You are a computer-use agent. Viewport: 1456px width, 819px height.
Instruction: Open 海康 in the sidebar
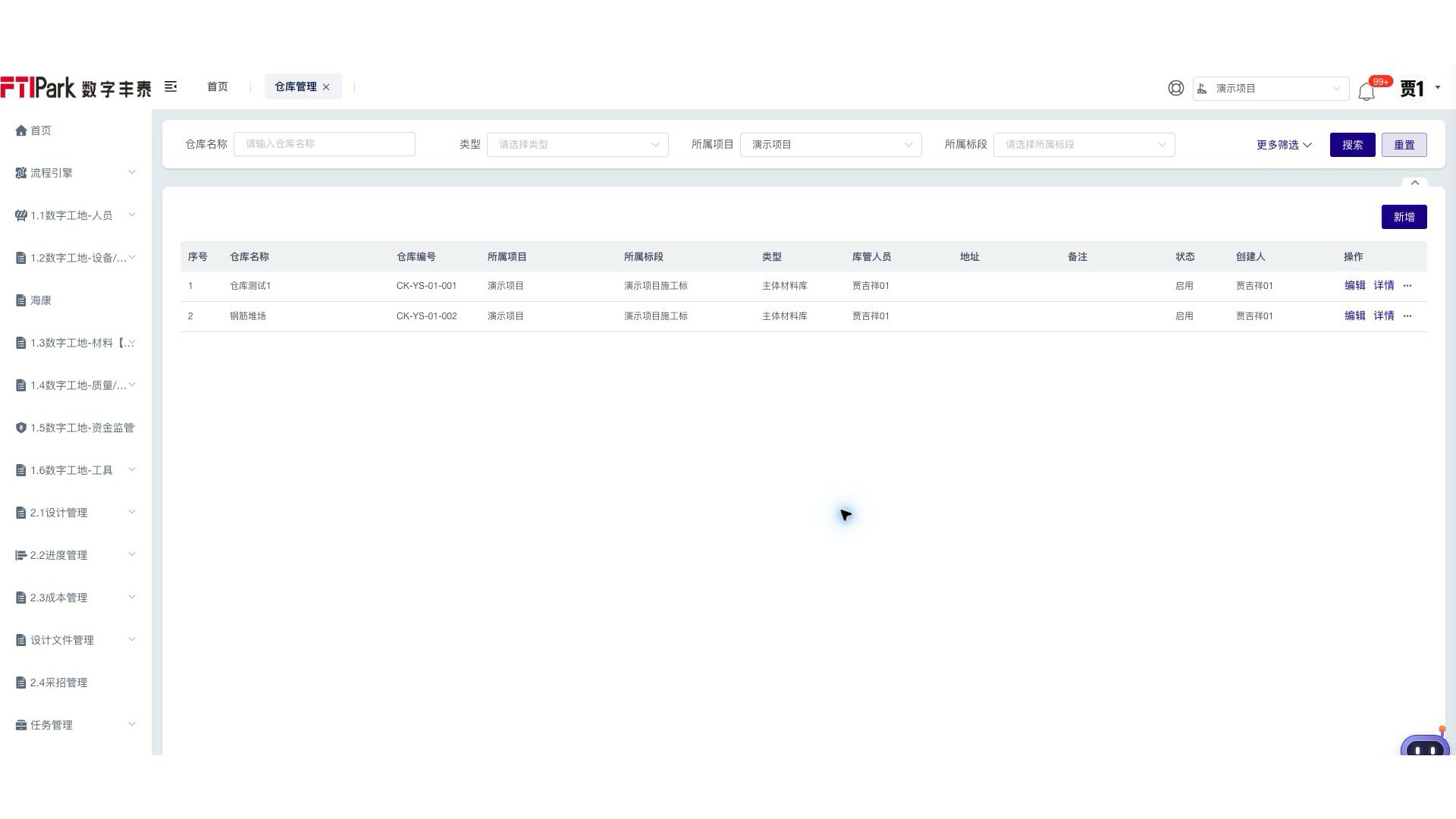tap(76, 300)
